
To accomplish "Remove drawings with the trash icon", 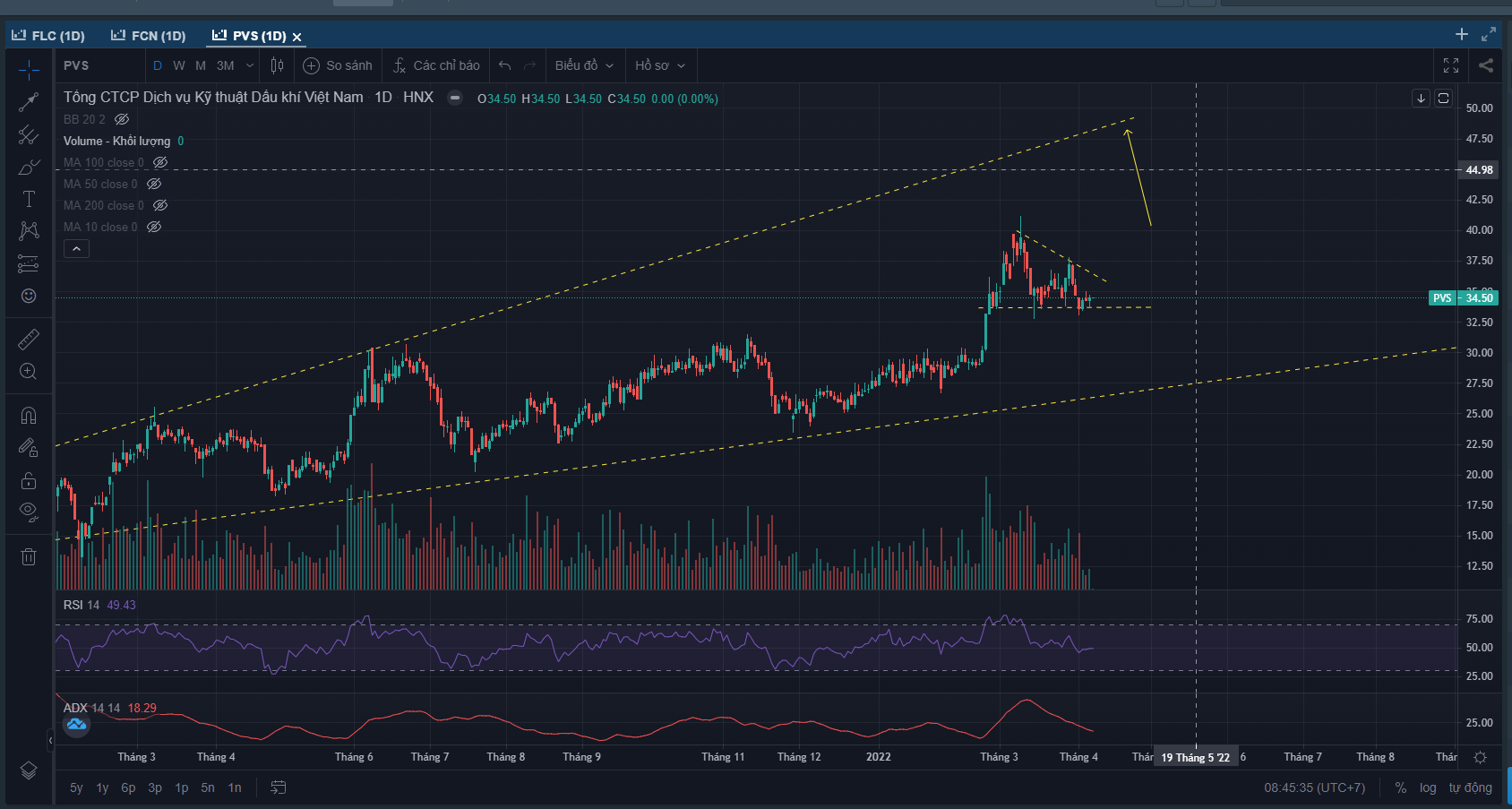I will click(29, 556).
